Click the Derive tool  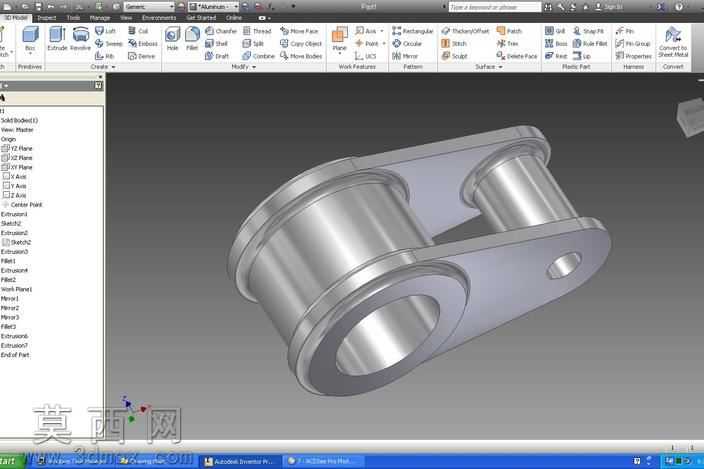coord(141,56)
